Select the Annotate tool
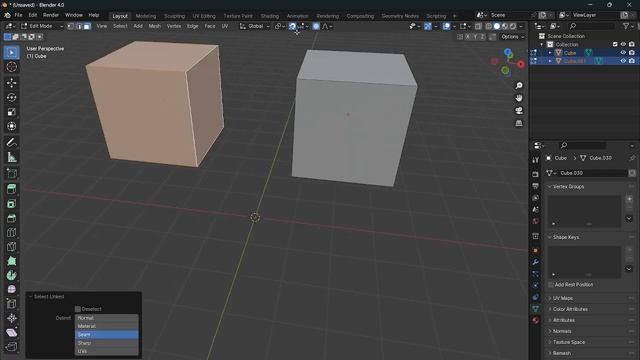The height and width of the screenshot is (360, 640). coord(11,142)
